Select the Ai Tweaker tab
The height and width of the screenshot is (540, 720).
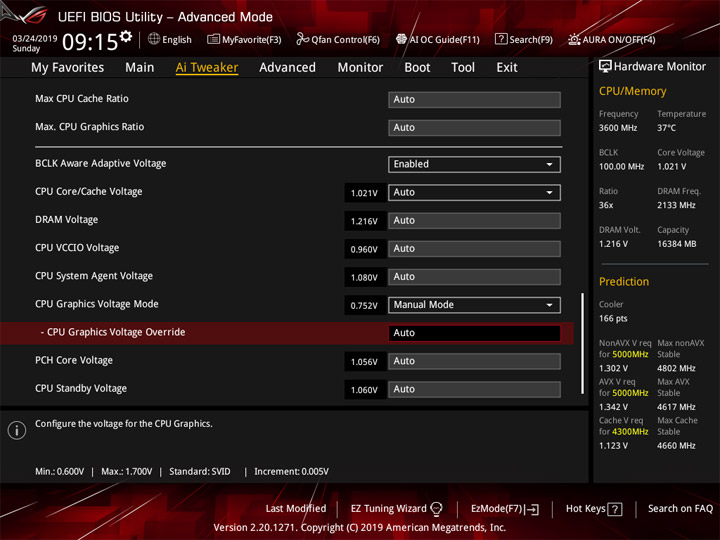[x=207, y=68]
